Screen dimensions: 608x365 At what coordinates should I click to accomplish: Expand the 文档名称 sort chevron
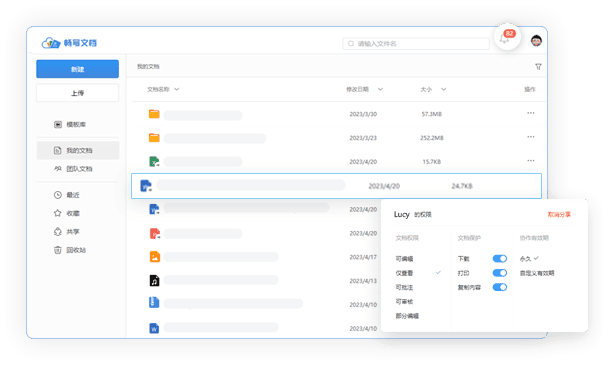pos(176,89)
